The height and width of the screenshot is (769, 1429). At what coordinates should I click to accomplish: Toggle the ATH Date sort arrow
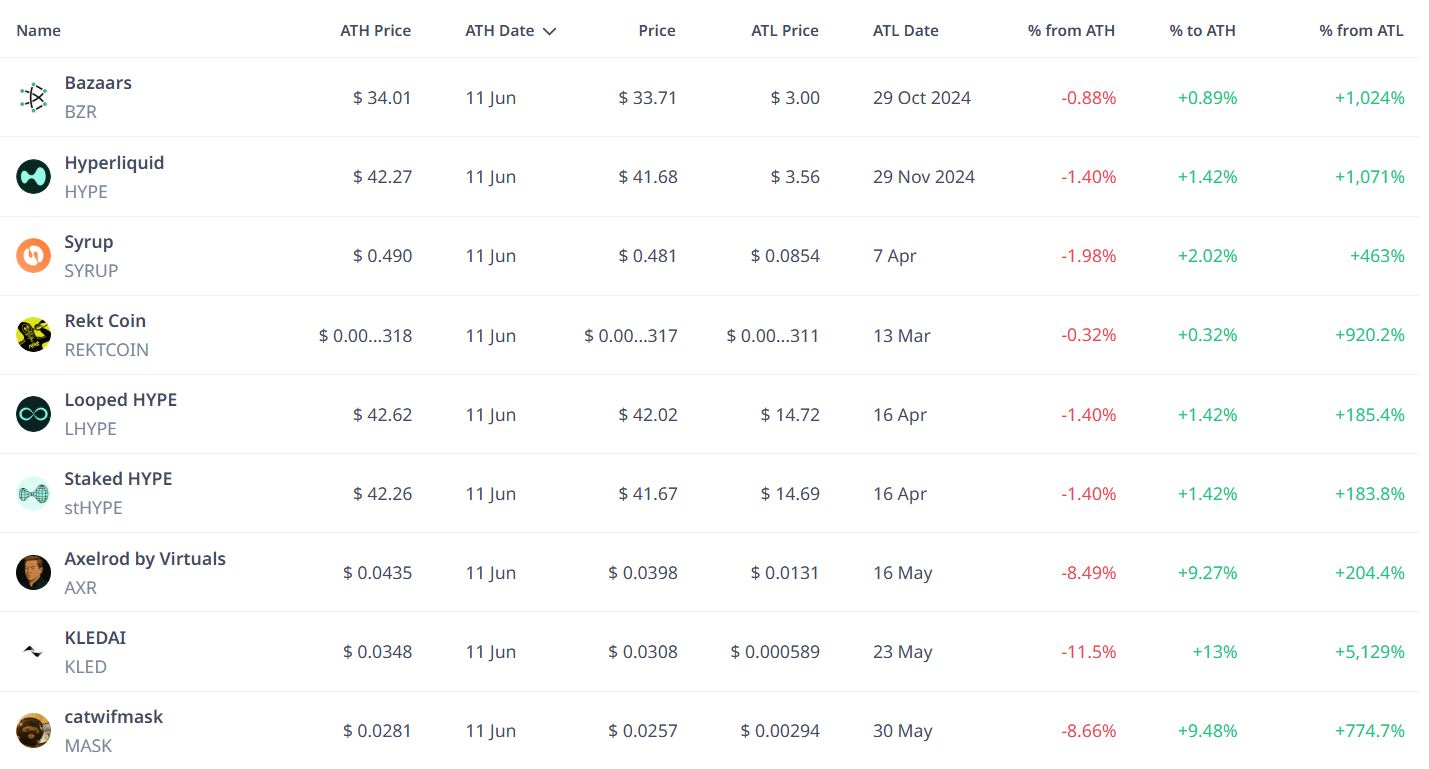coord(549,31)
